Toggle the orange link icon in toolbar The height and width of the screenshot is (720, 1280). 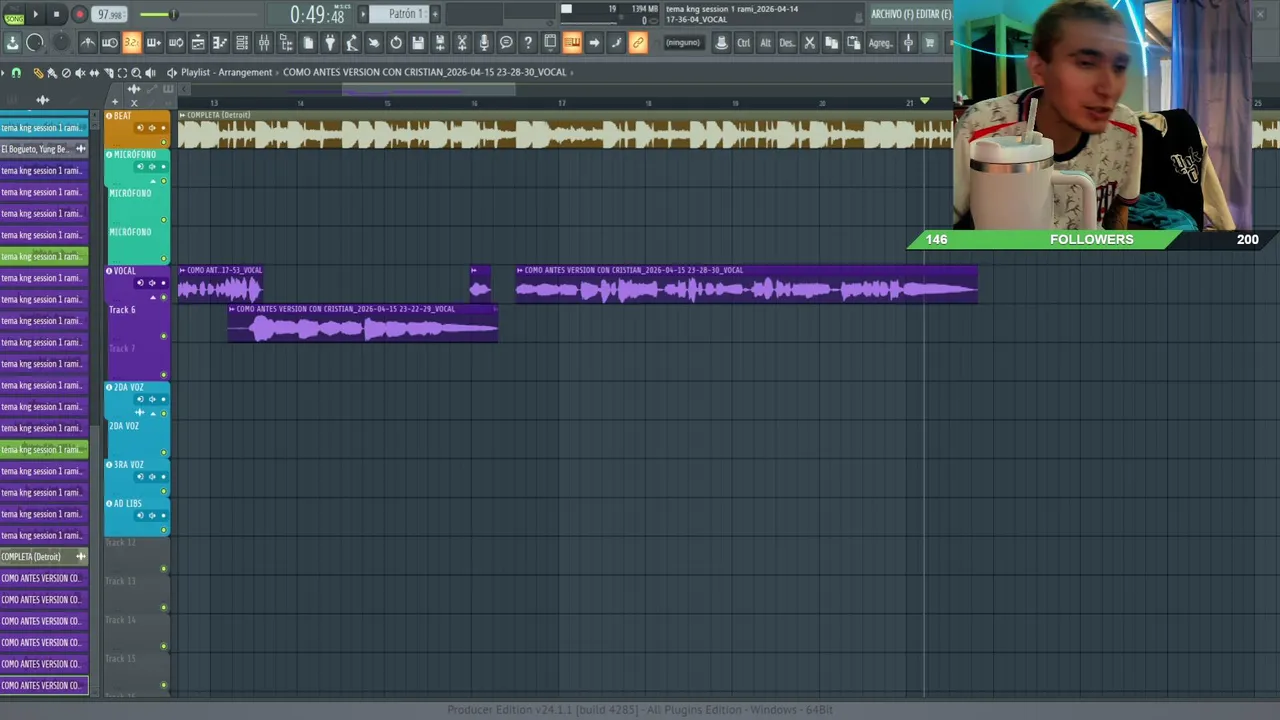tap(638, 42)
